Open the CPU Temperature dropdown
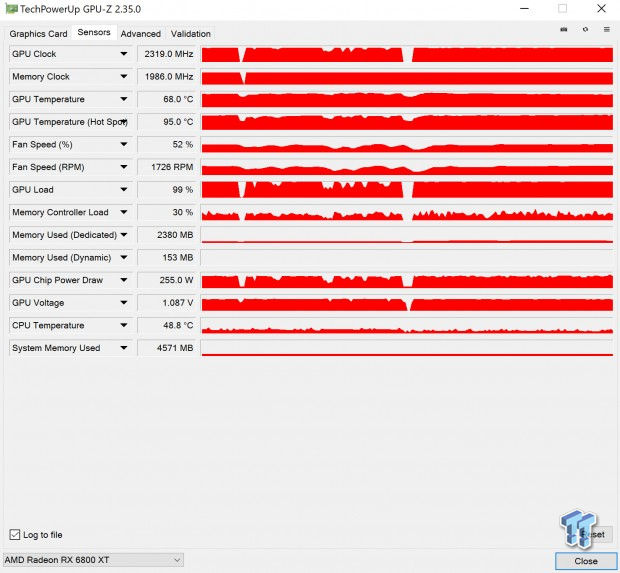Viewport: 620px width, 573px height. point(124,325)
